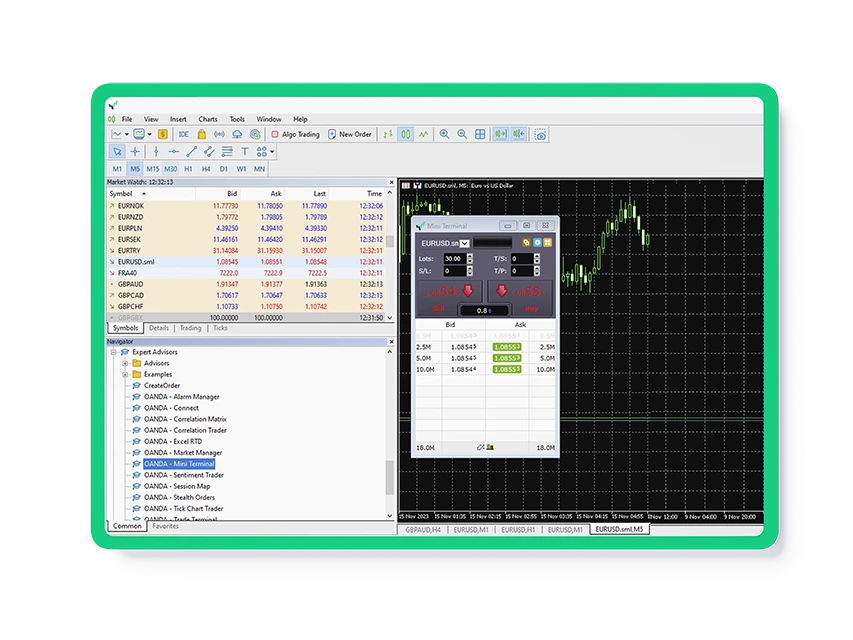Image resolution: width=853 pixels, height=640 pixels.
Task: Select the crosshair cursor tool
Action: point(135,152)
